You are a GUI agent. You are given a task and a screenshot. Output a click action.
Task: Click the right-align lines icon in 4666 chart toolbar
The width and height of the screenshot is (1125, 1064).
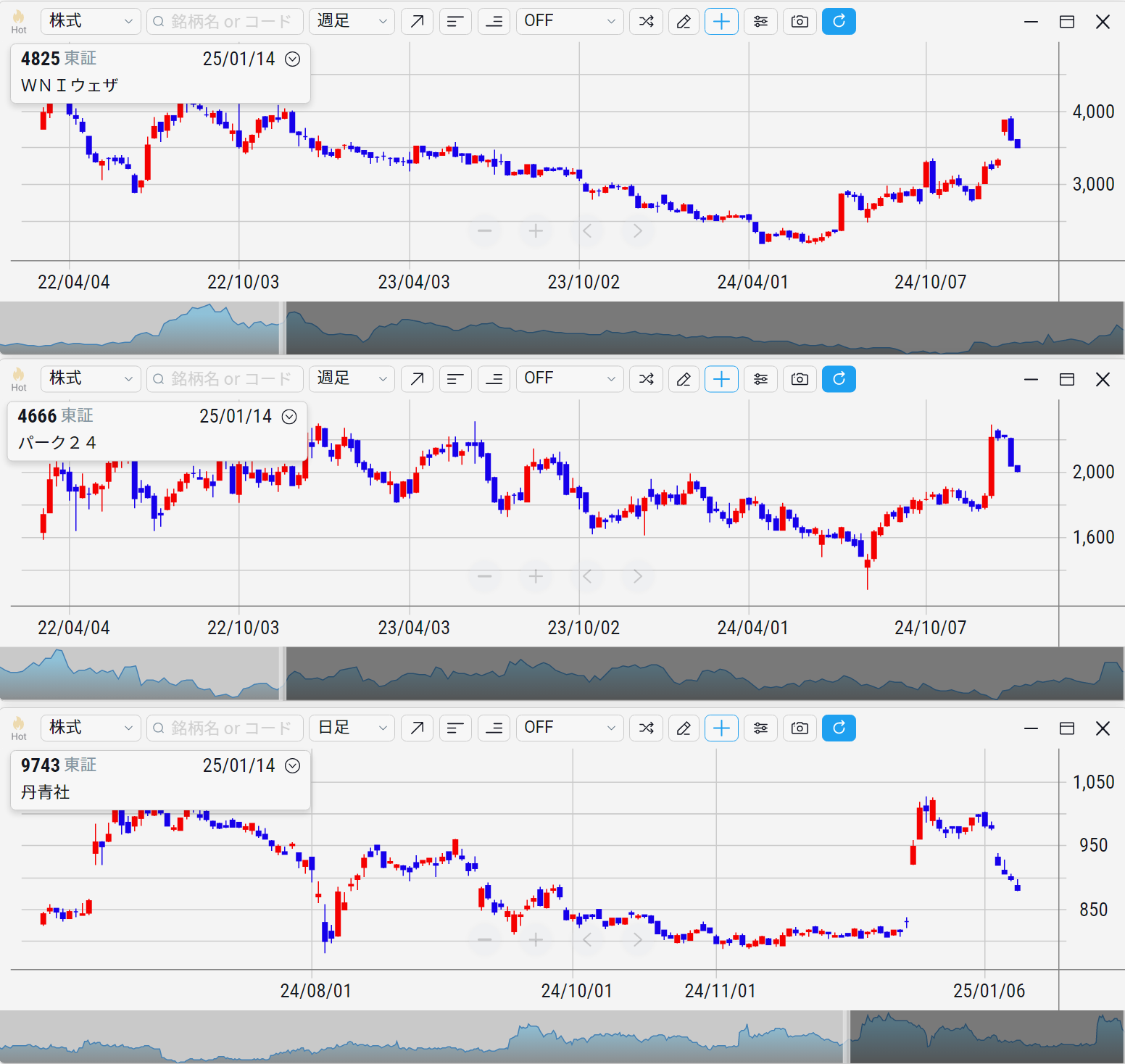click(x=494, y=379)
